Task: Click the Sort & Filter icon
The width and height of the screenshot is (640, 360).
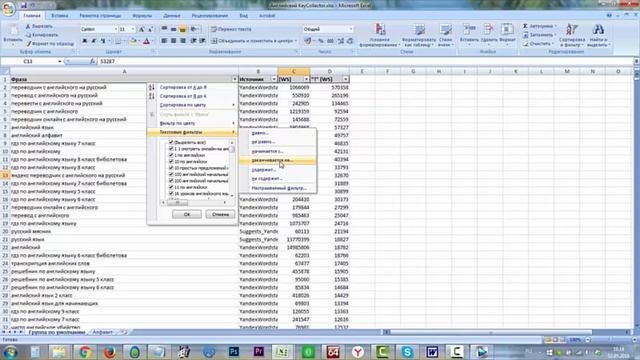Action: pos(571,29)
